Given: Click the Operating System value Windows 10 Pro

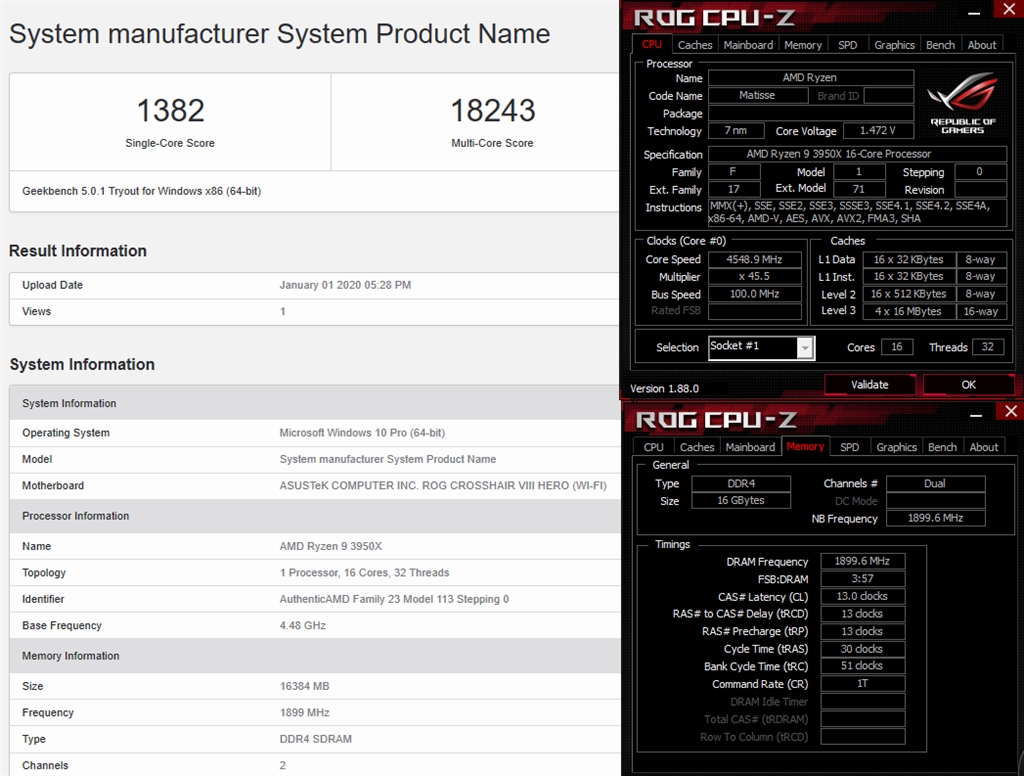Looking at the screenshot, I should (x=362, y=433).
